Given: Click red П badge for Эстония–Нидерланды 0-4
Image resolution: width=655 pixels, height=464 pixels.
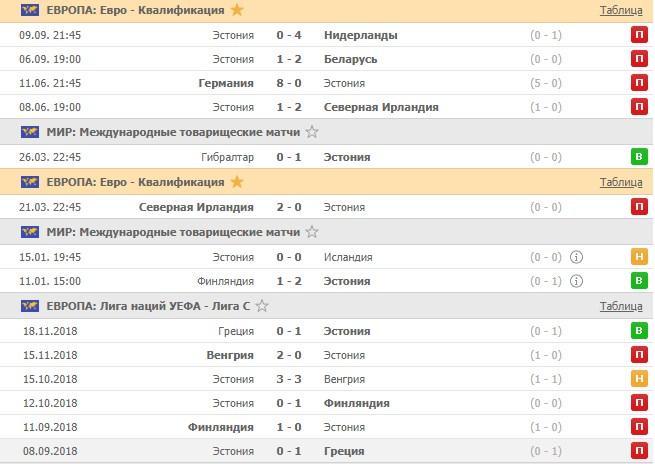Looking at the screenshot, I should pyautogui.click(x=638, y=35).
